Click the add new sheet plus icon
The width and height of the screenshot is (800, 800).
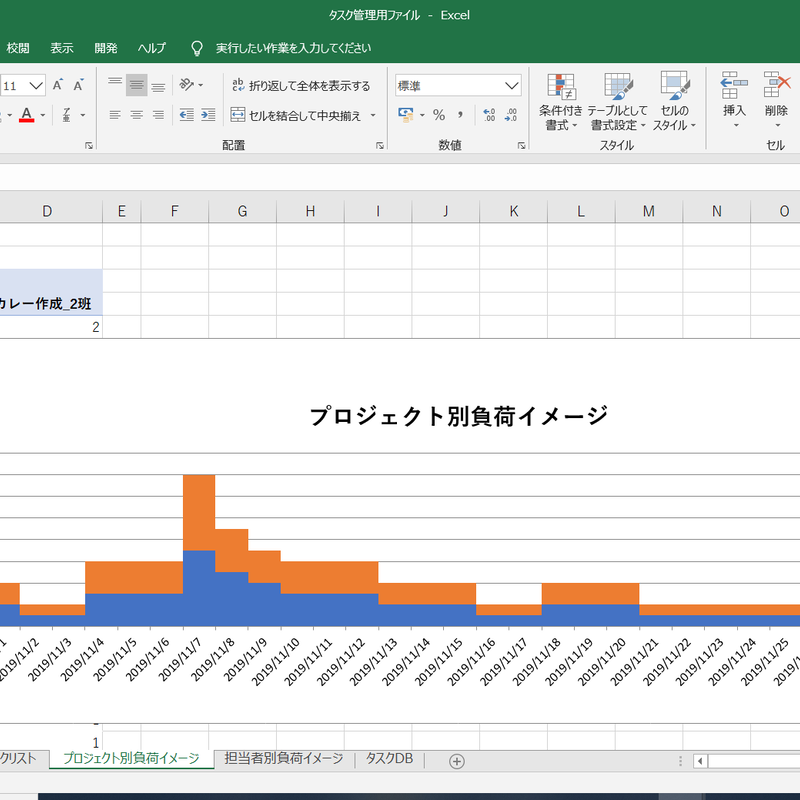pos(457,761)
